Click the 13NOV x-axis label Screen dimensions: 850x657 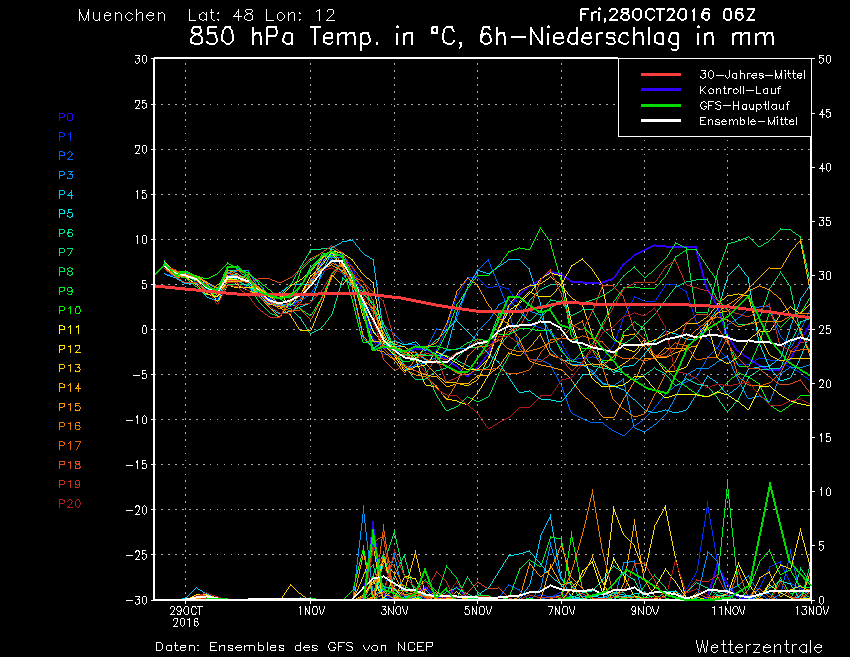(813, 611)
